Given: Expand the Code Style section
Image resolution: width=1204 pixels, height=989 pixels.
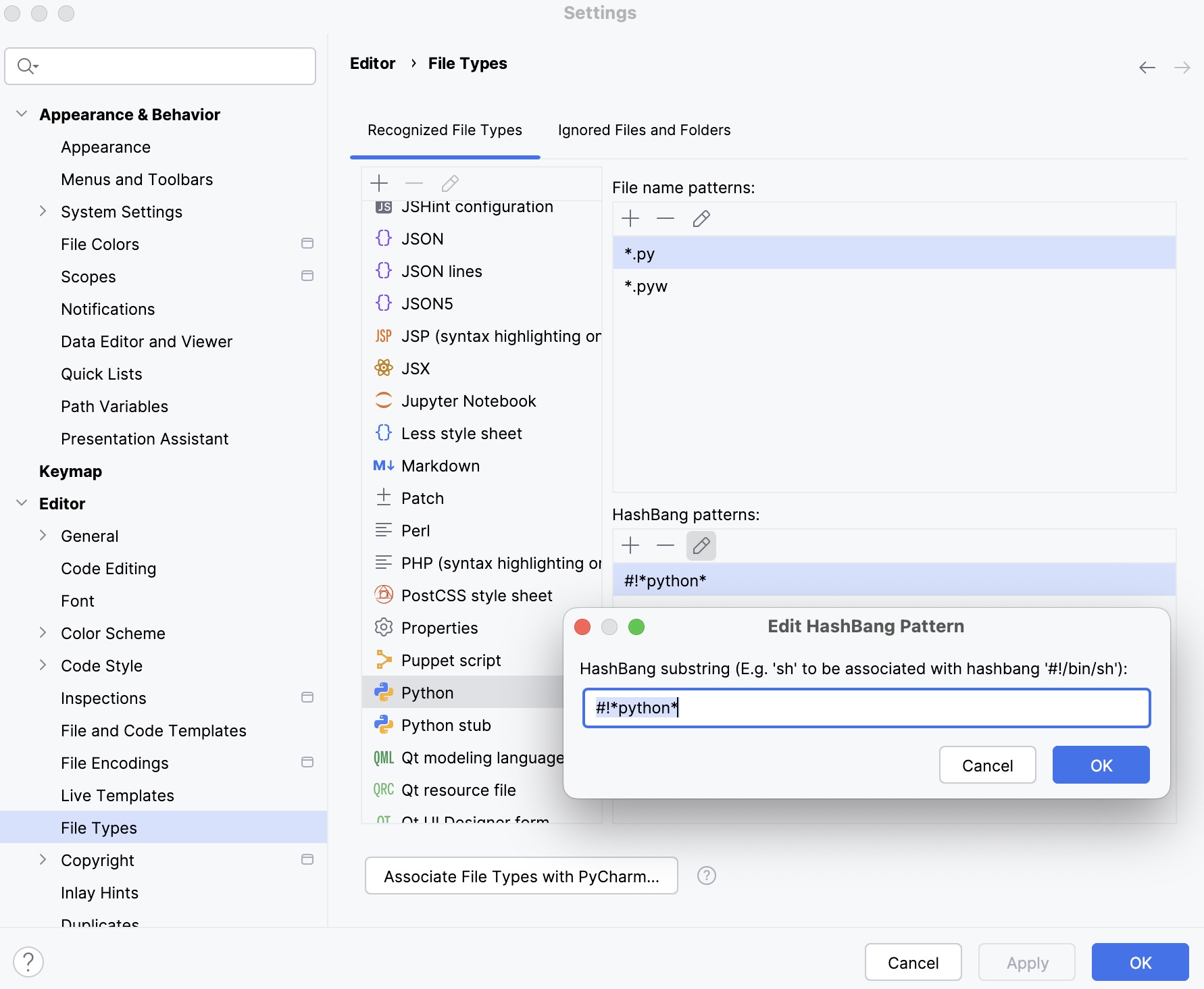Looking at the screenshot, I should coord(43,665).
